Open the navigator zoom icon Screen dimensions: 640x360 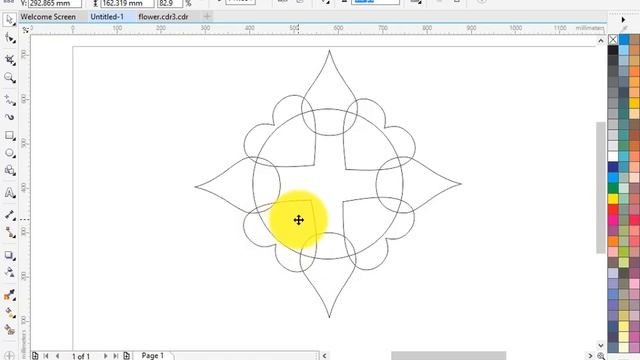click(x=601, y=356)
